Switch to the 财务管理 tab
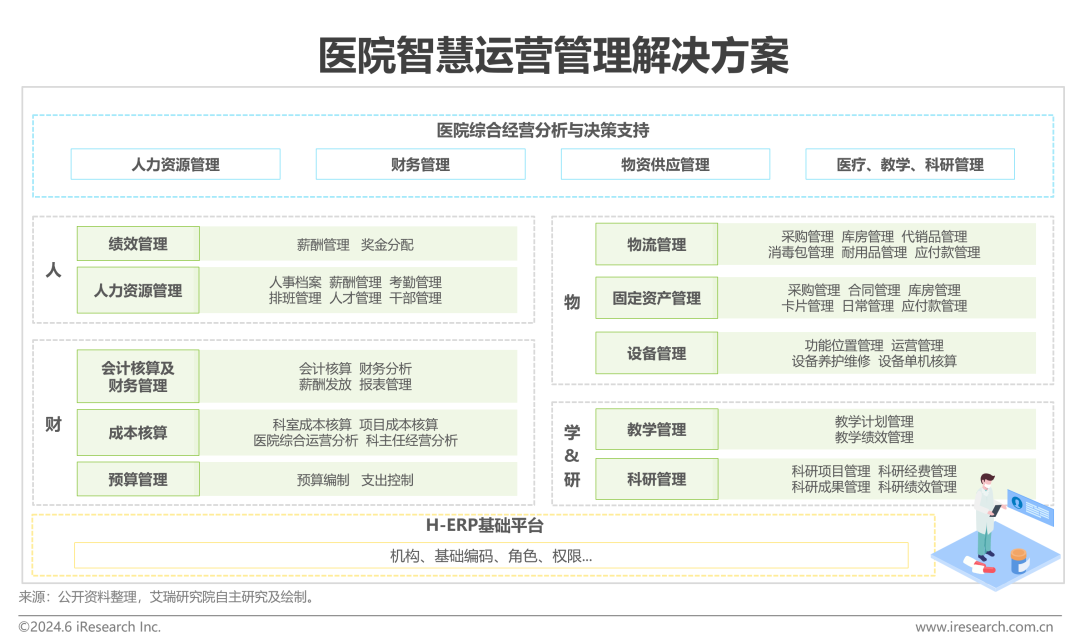Screen dimensions: 1080x643 tap(421, 164)
